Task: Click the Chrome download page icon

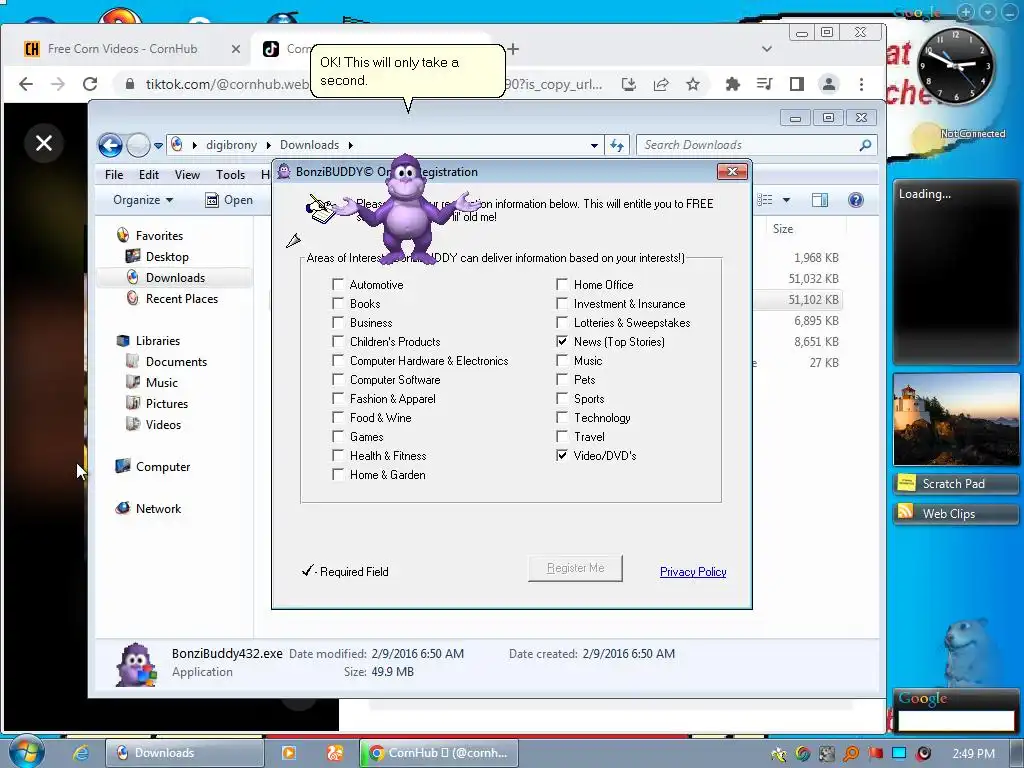Action: pos(628,84)
